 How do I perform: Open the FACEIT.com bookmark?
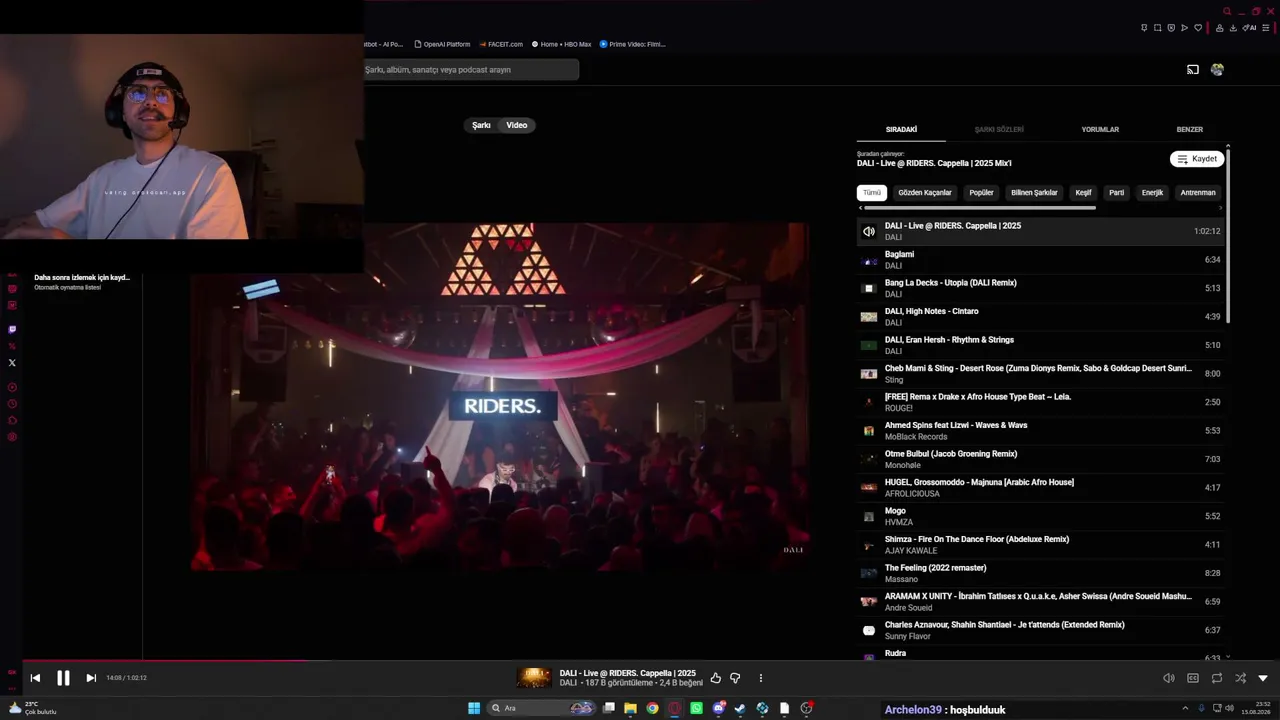click(501, 44)
